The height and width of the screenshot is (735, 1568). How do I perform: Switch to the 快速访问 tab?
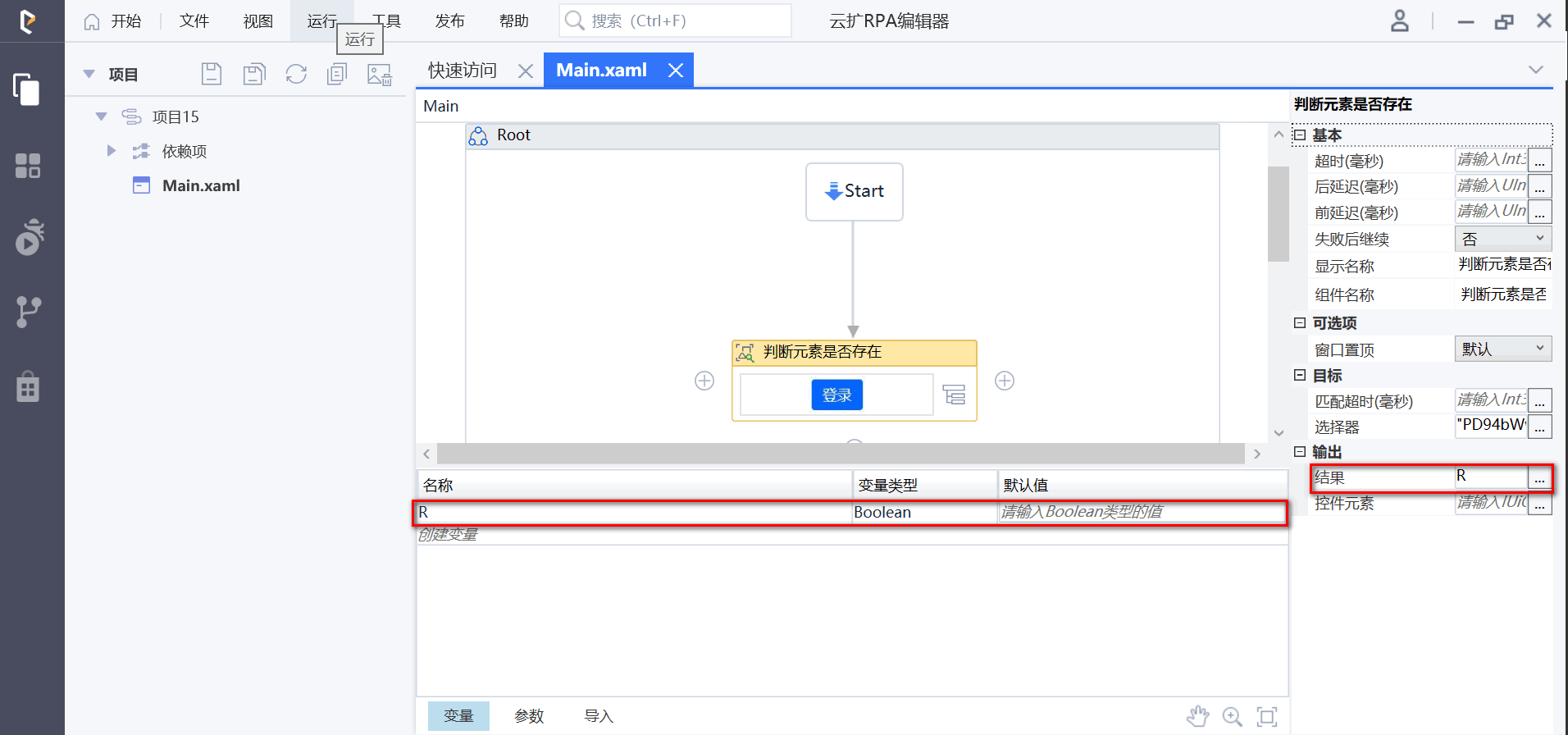(x=463, y=71)
